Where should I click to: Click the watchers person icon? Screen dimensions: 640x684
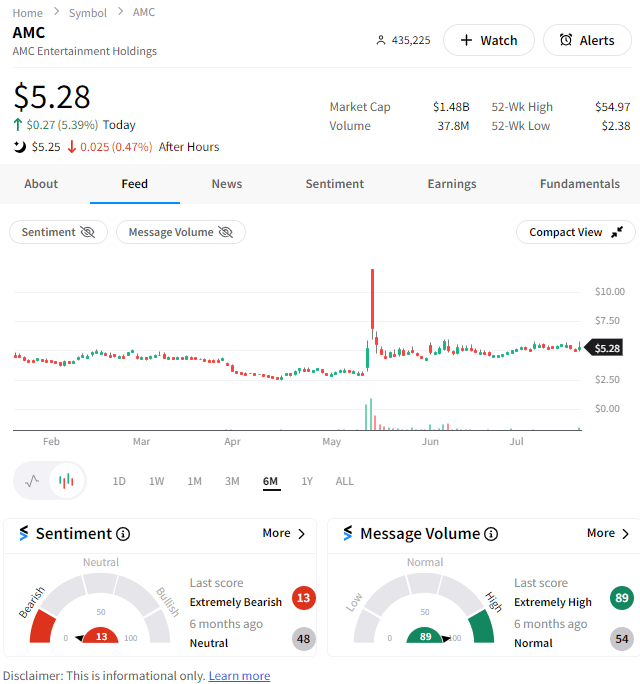tap(381, 40)
